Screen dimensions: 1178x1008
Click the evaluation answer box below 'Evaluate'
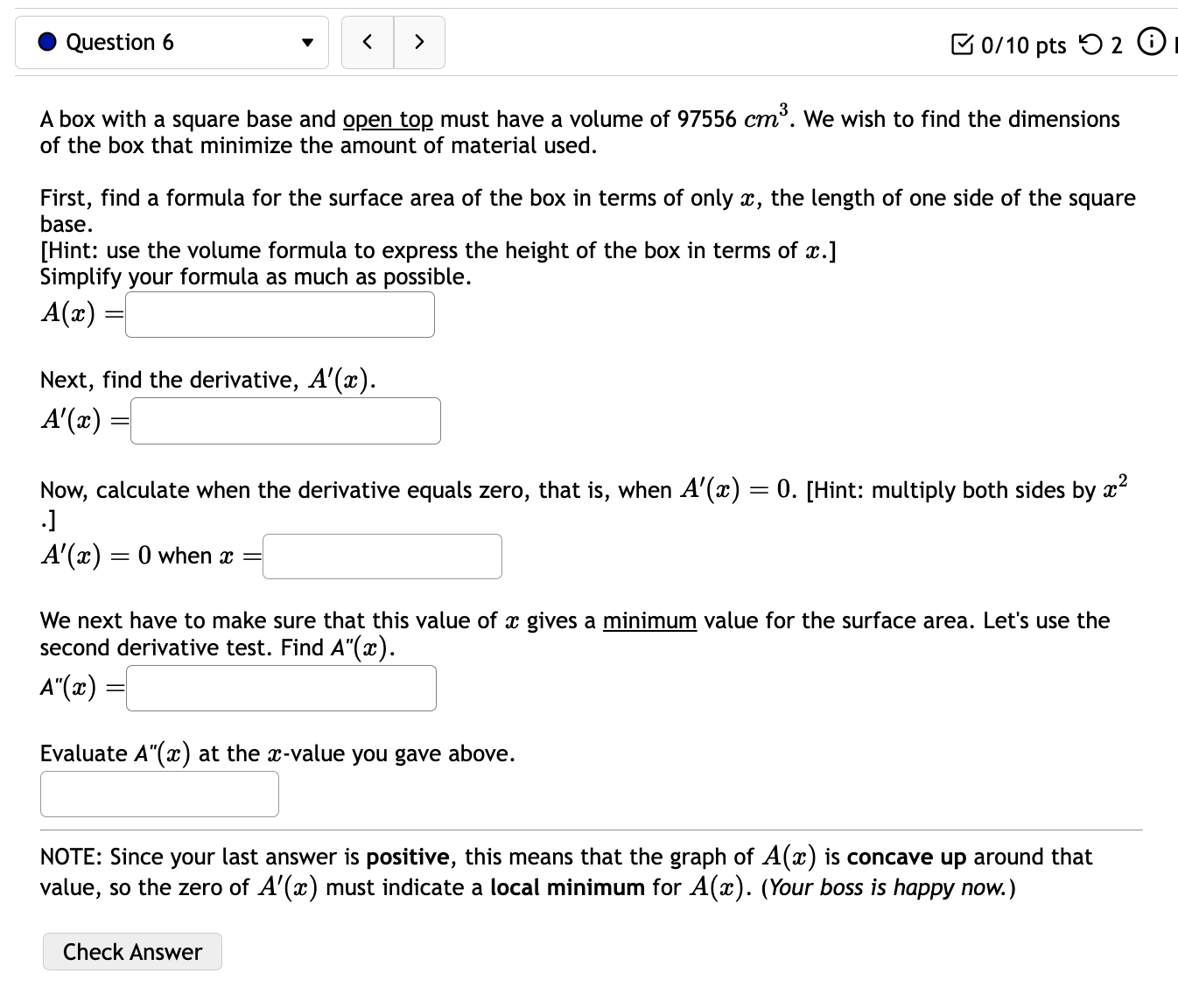click(159, 794)
